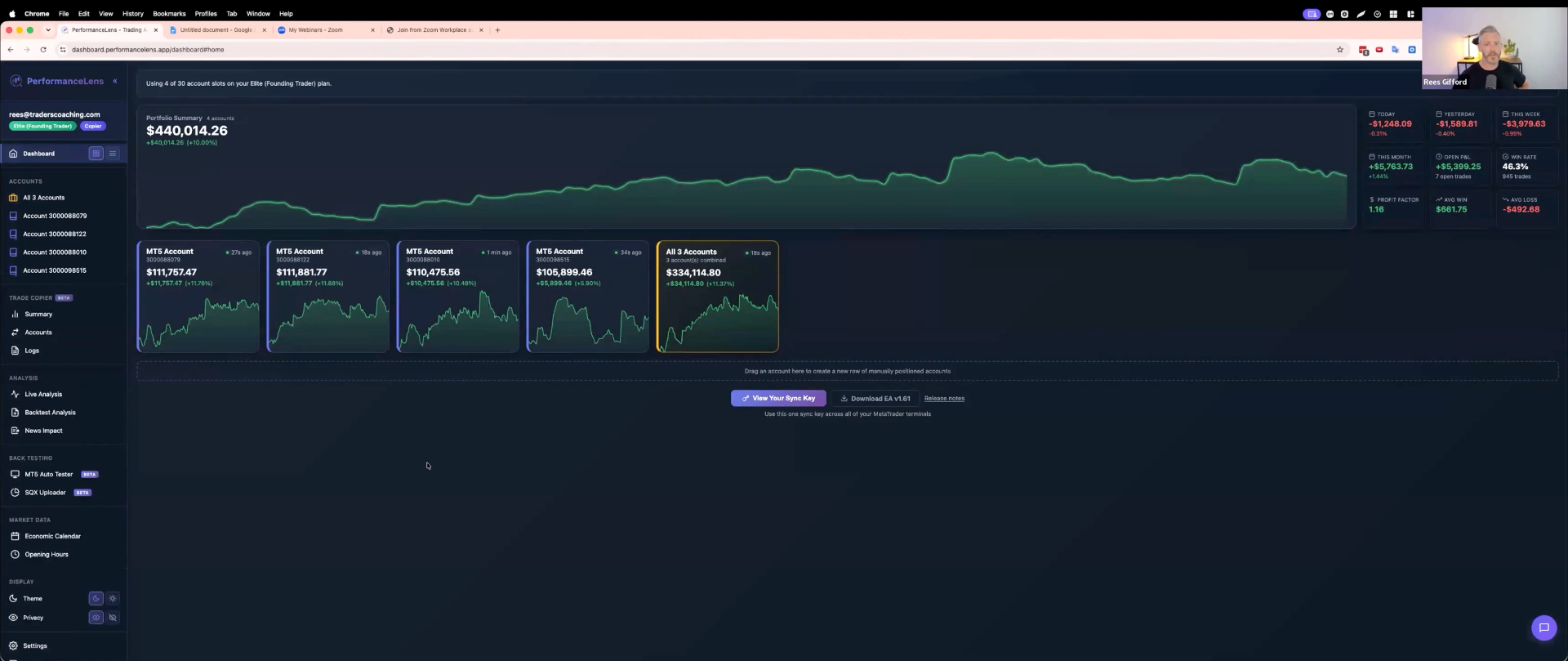
Task: Click the View Your Sync Key button
Action: (x=778, y=399)
